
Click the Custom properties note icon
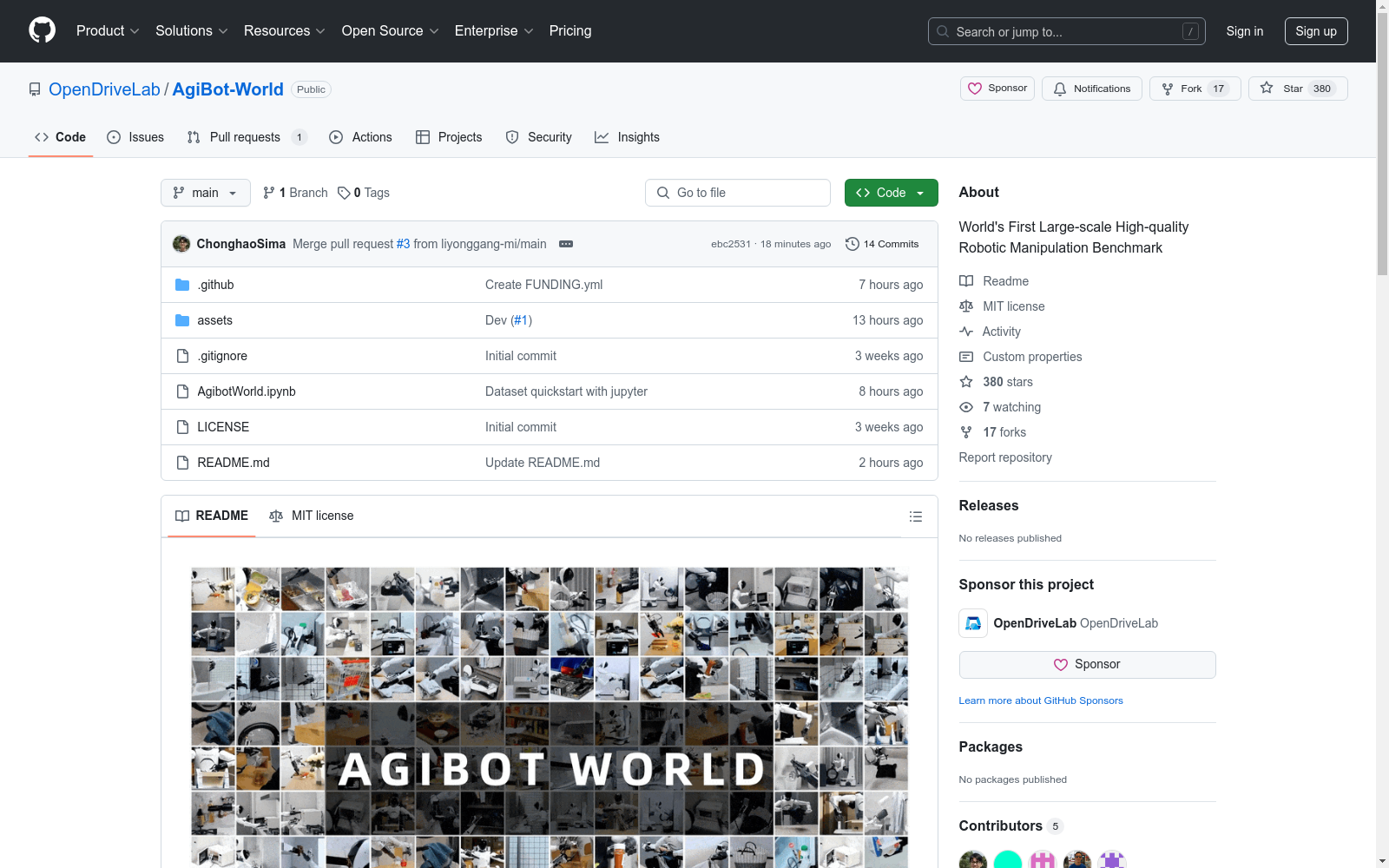tap(966, 357)
